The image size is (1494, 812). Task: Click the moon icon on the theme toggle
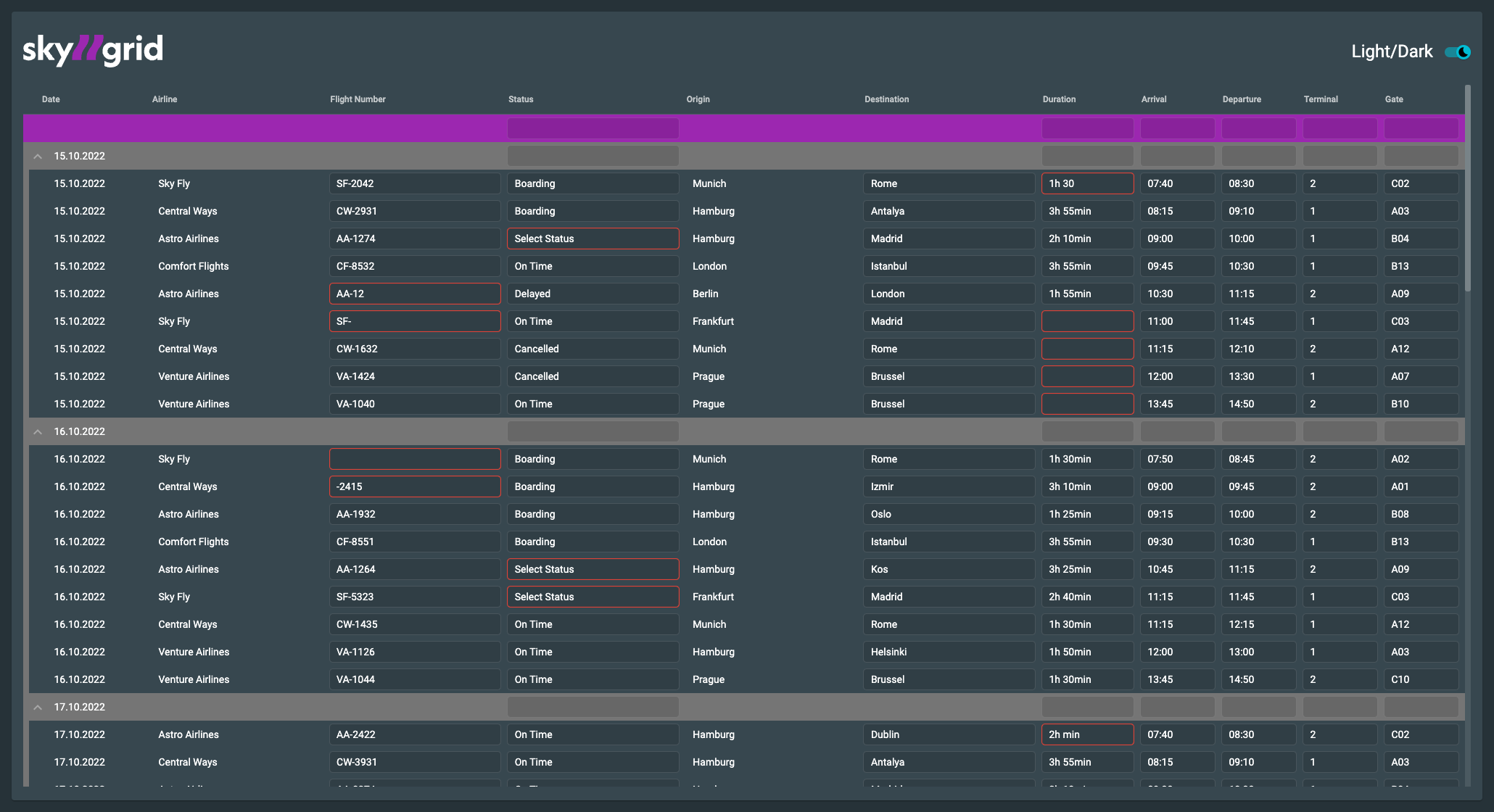click(1463, 51)
